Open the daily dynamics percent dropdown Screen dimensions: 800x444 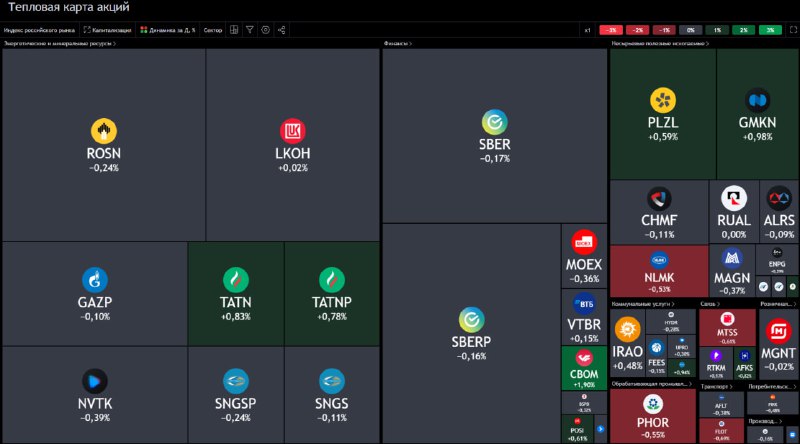(167, 30)
